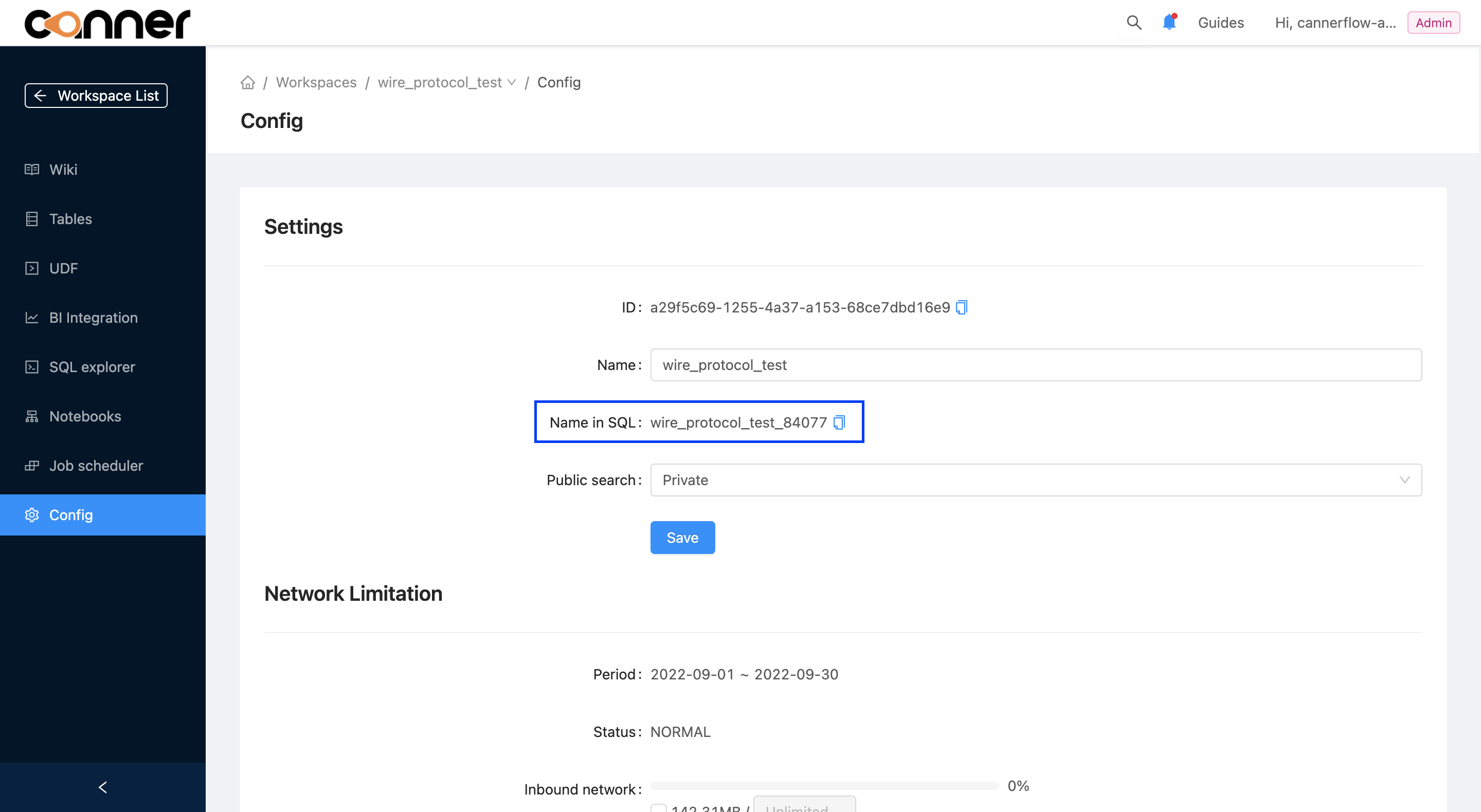Click the UDF sidebar icon

31,268
